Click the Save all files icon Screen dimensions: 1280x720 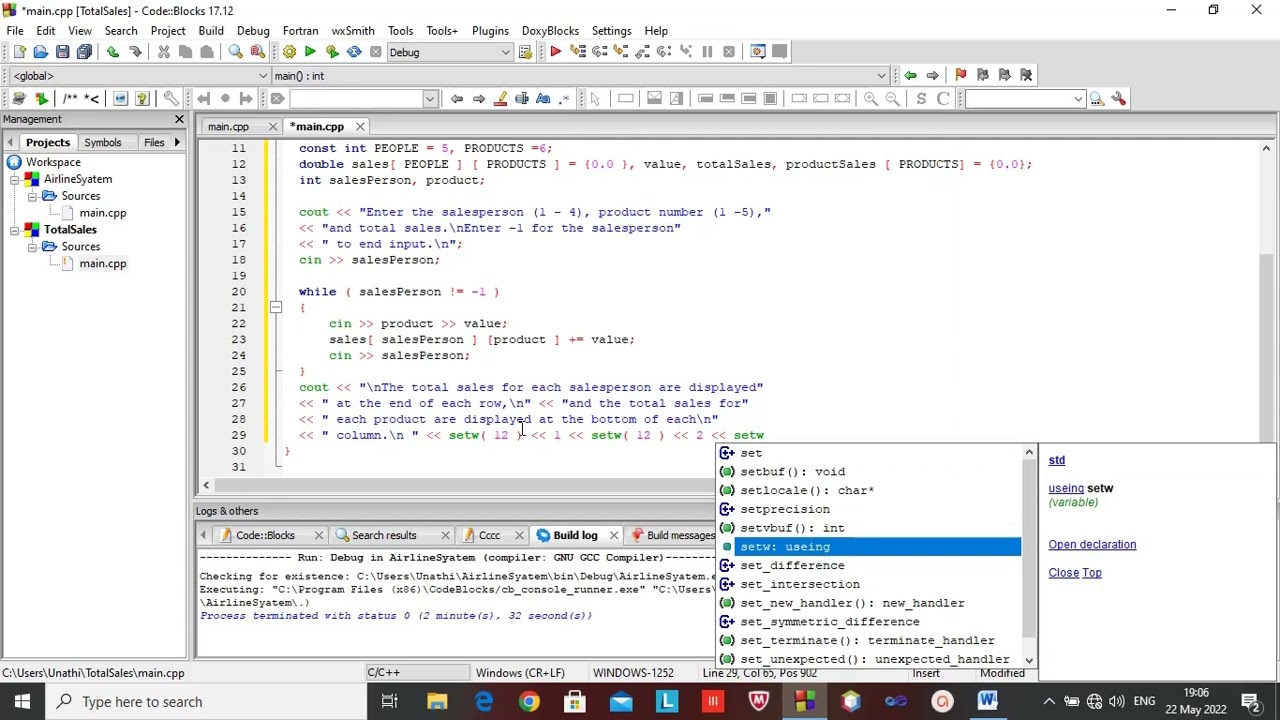(84, 52)
